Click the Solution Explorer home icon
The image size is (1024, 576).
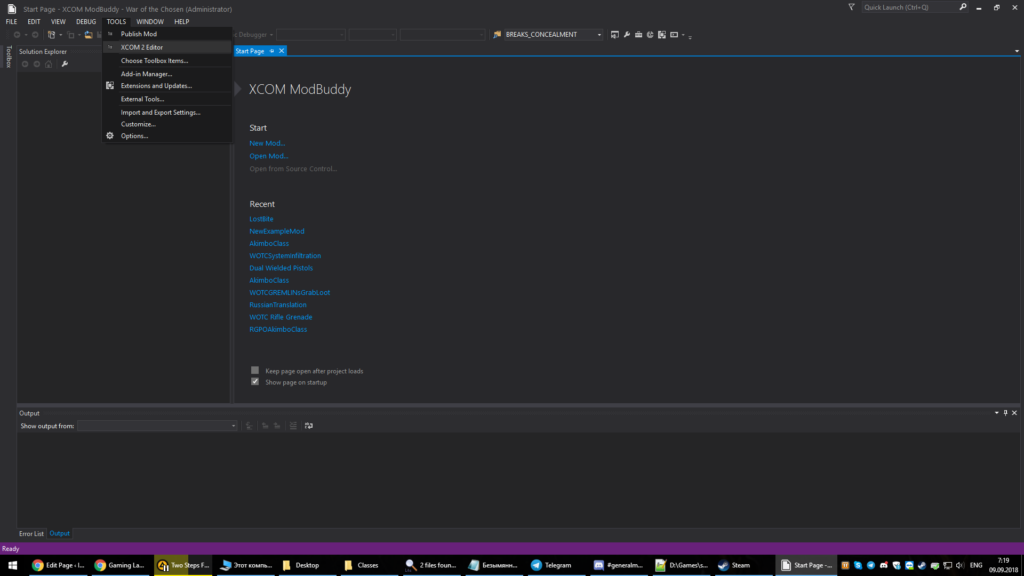48,64
